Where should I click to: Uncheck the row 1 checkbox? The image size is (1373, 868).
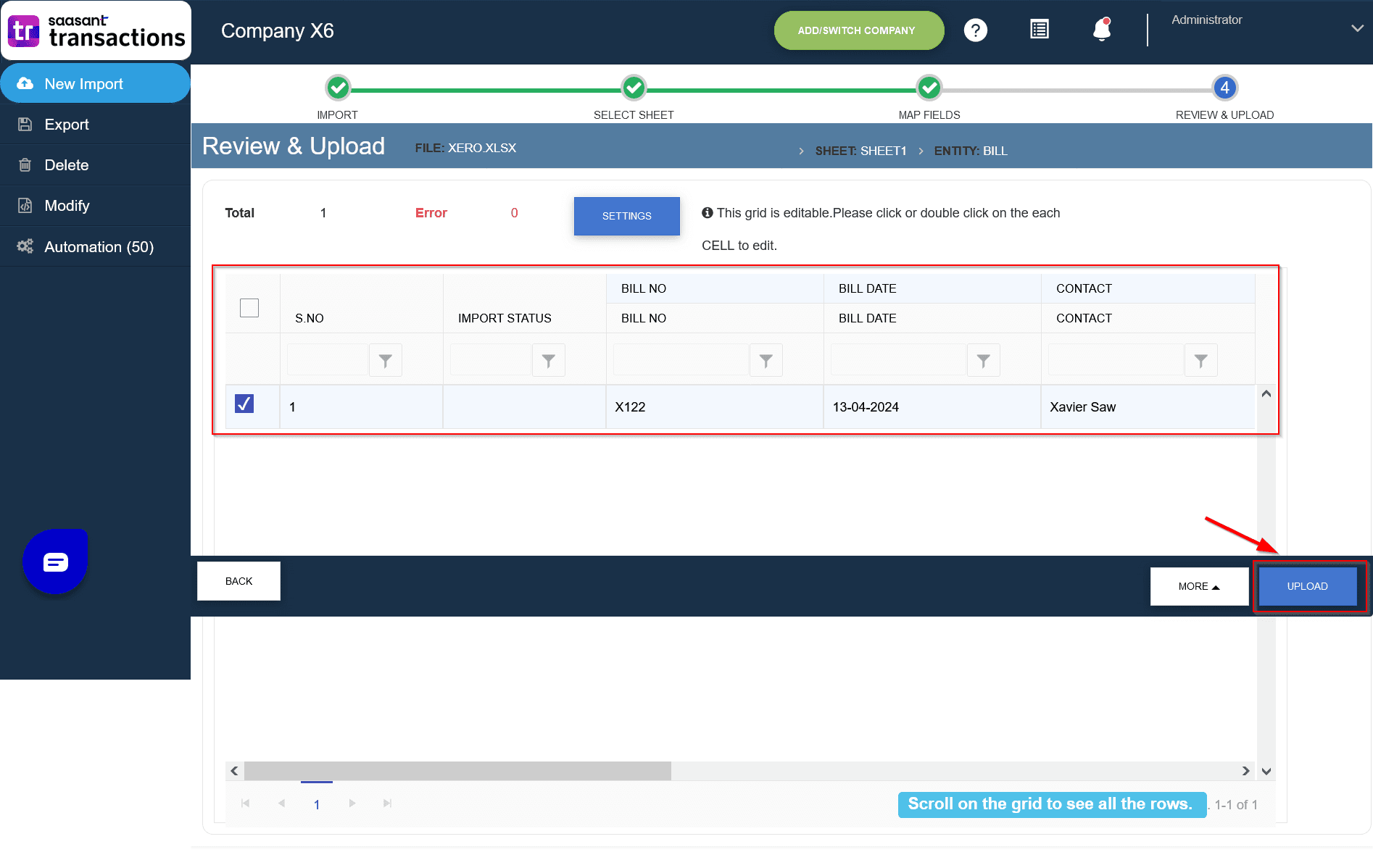244,404
